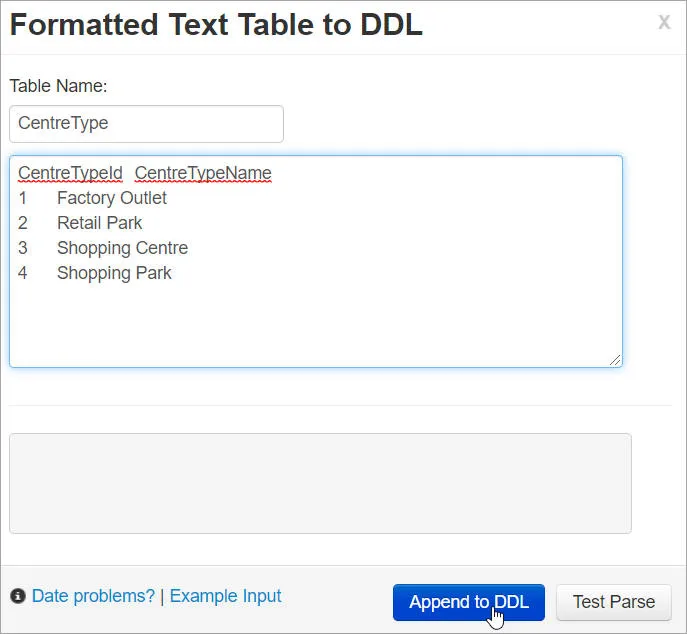Open the Example Input link

tap(225, 596)
